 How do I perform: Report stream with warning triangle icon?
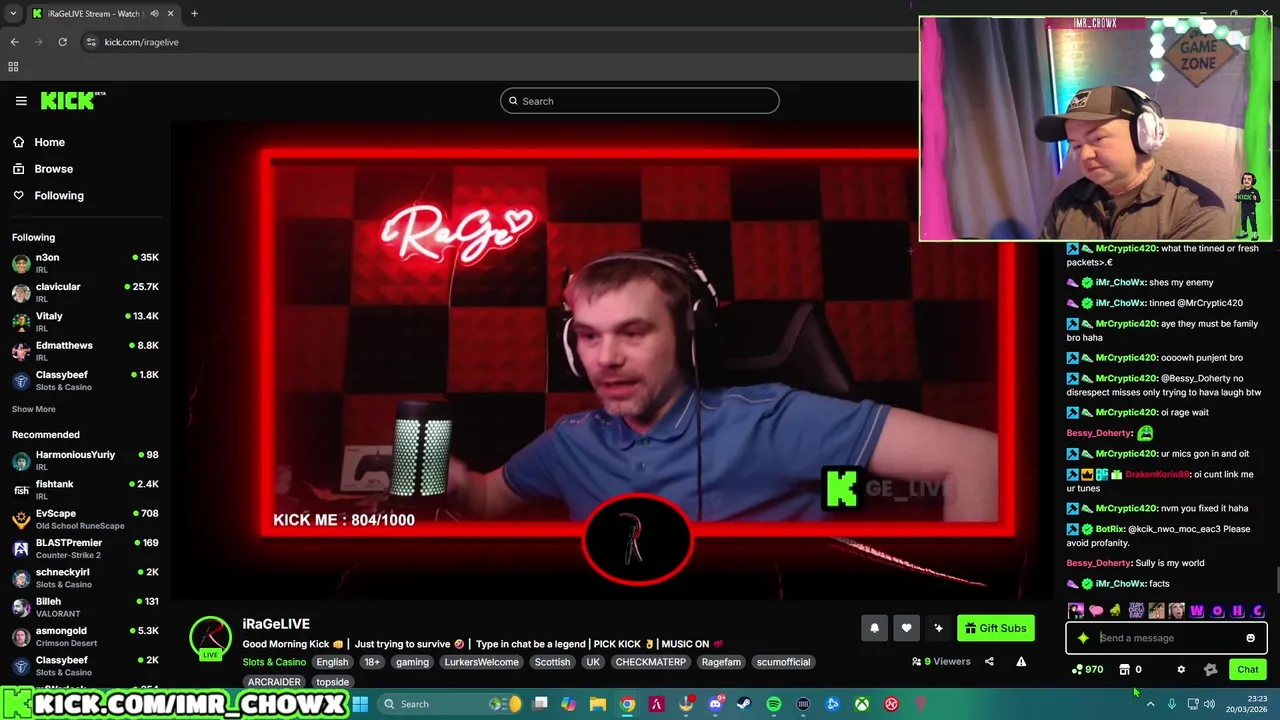1021,661
